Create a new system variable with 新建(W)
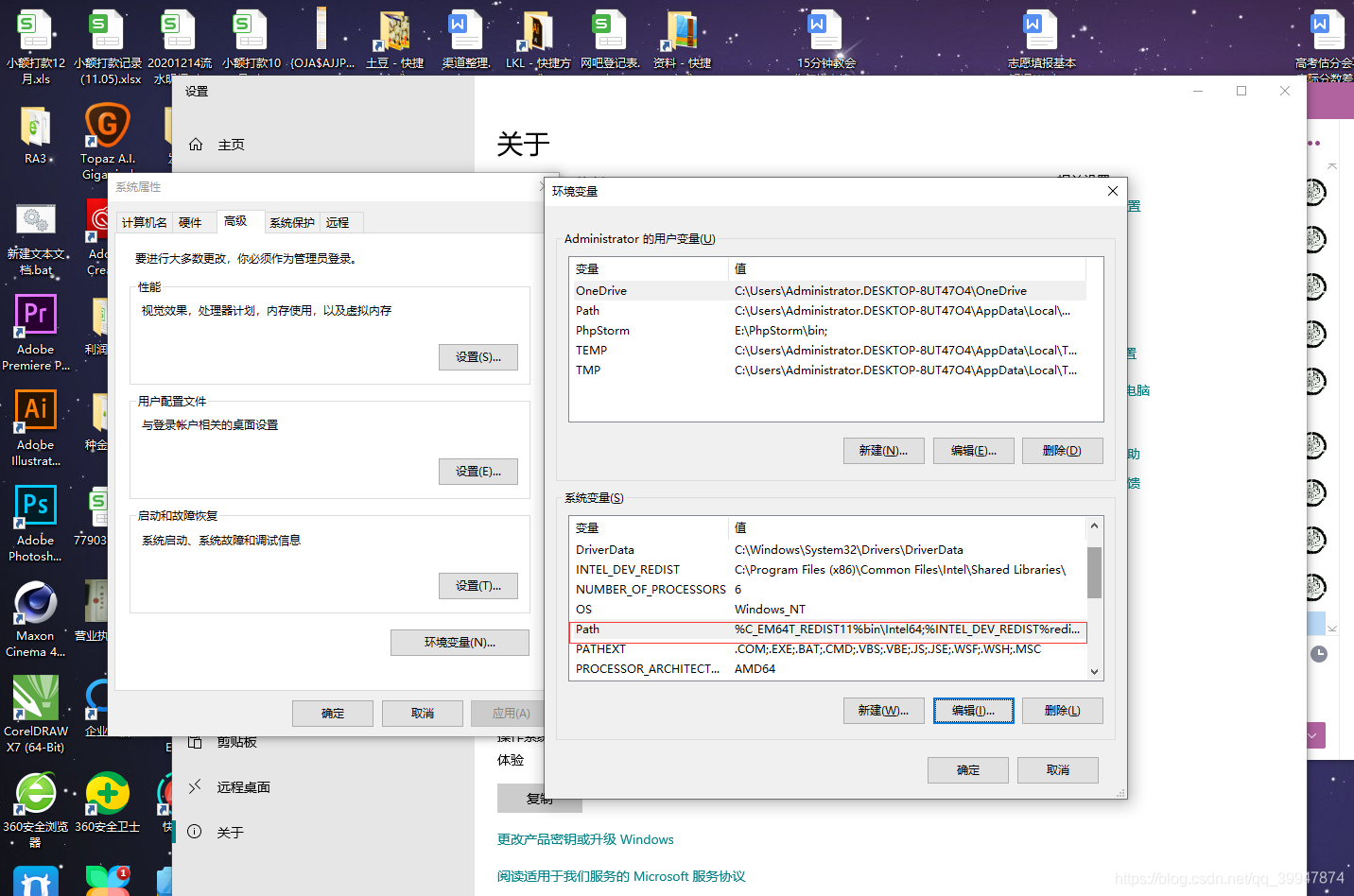The height and width of the screenshot is (896, 1354). point(883,711)
